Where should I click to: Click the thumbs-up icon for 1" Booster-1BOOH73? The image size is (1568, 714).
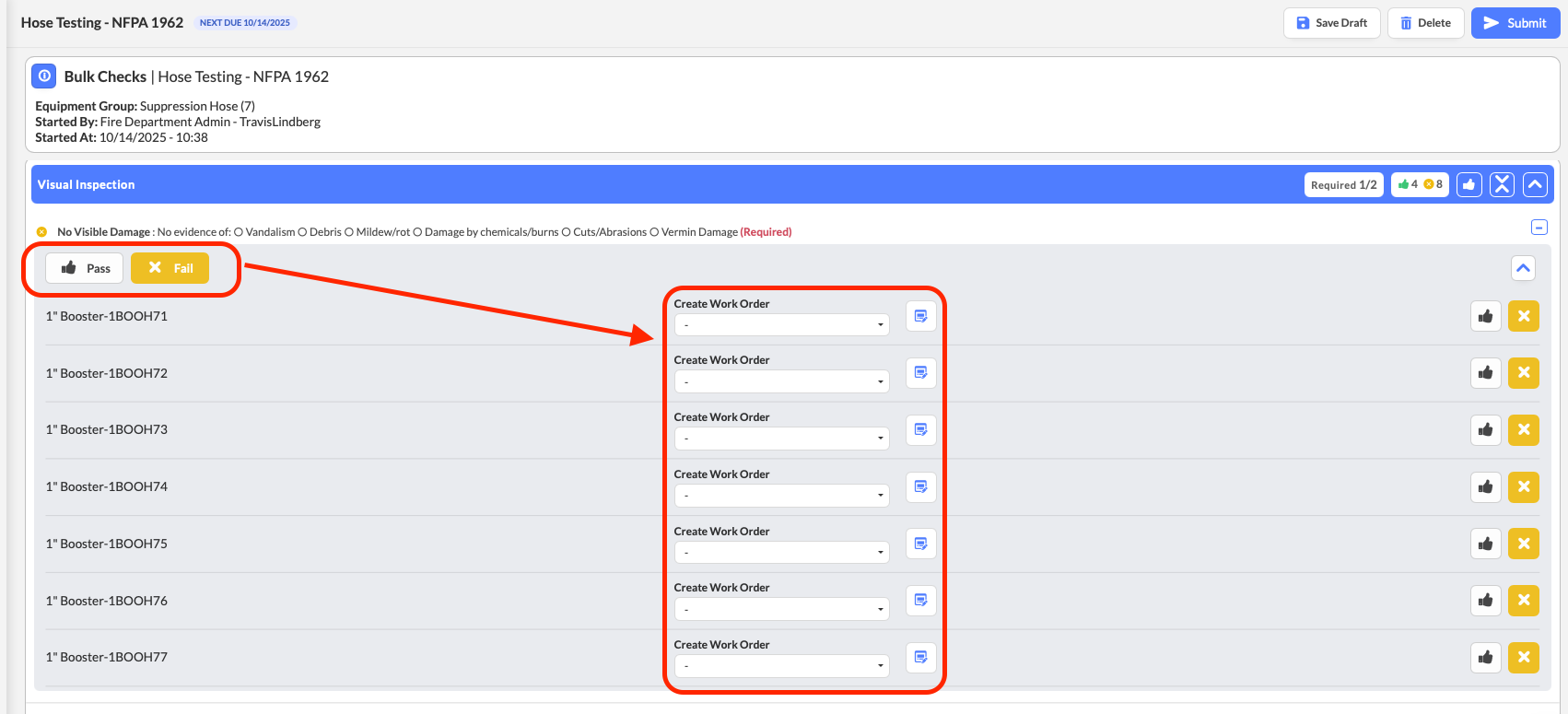(x=1485, y=429)
